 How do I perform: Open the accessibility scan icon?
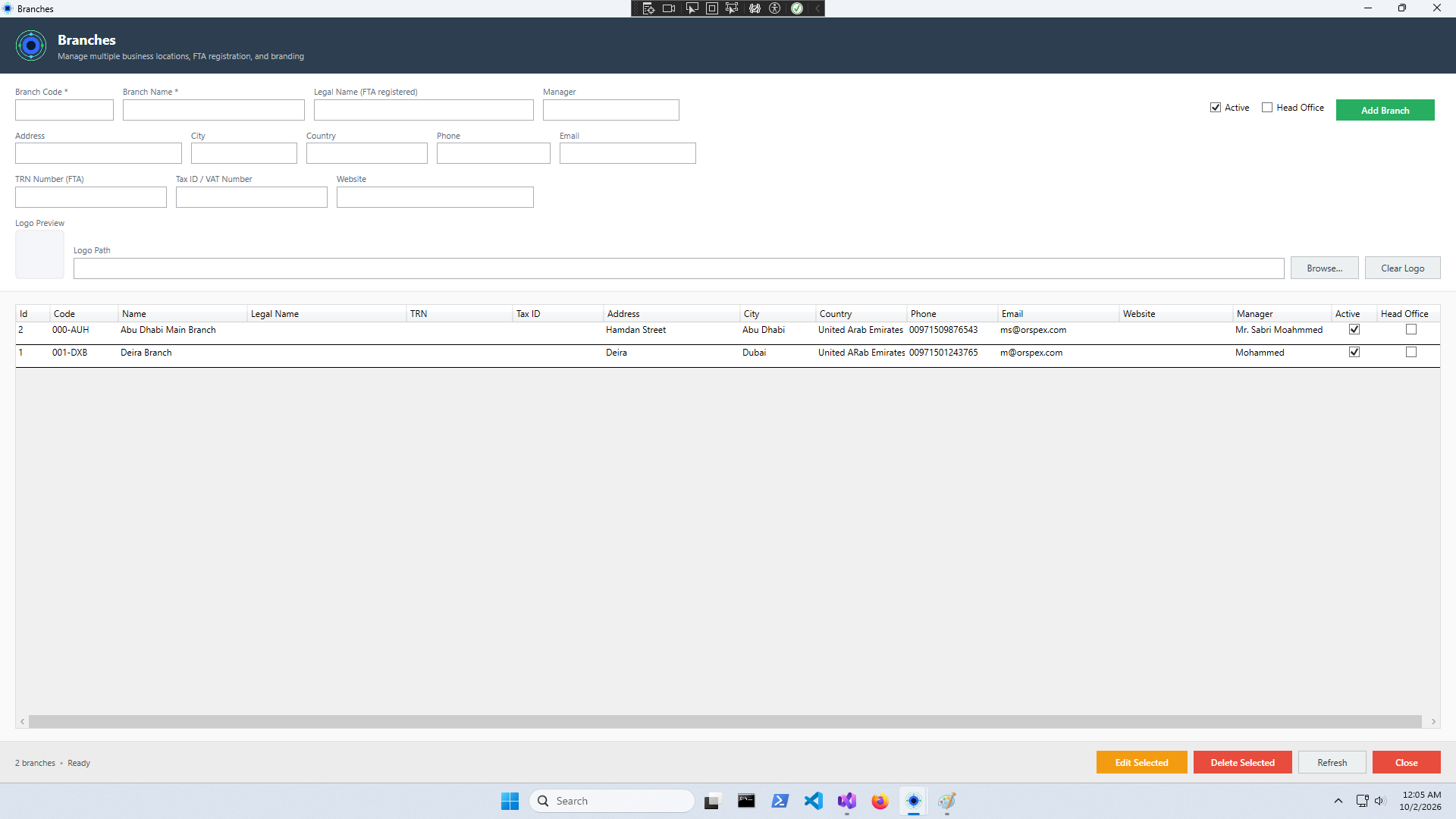[x=775, y=8]
